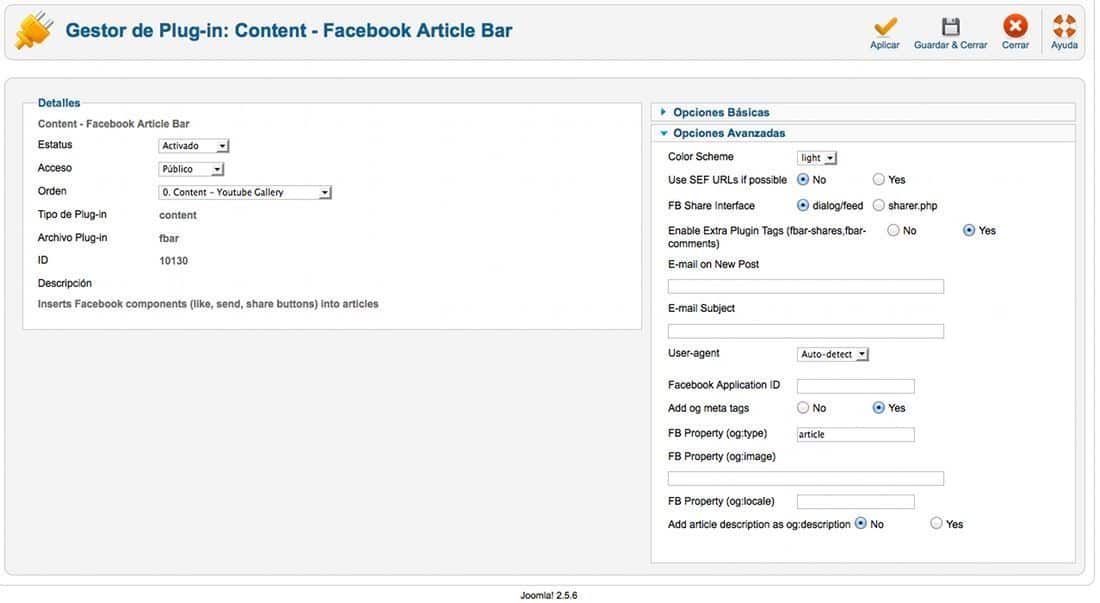Select Yes for article description as og:description

point(937,523)
